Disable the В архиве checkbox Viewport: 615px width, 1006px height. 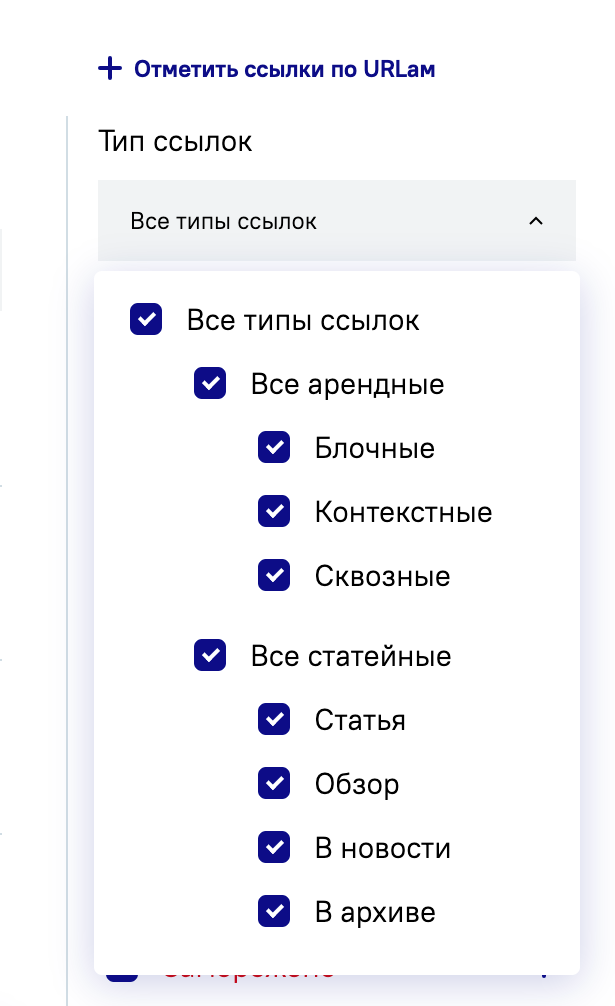coord(274,912)
